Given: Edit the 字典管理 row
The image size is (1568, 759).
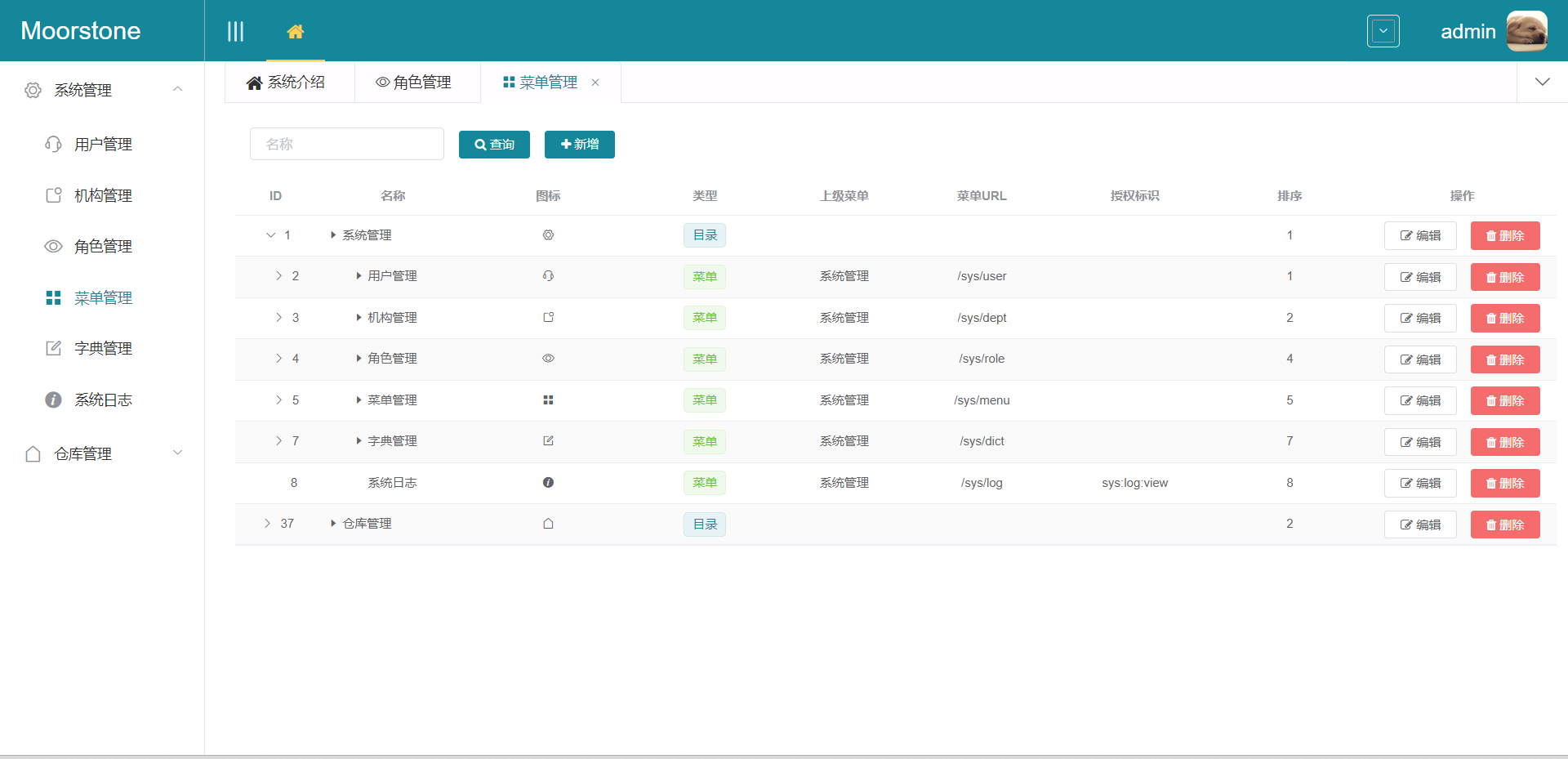Looking at the screenshot, I should [x=1420, y=442].
